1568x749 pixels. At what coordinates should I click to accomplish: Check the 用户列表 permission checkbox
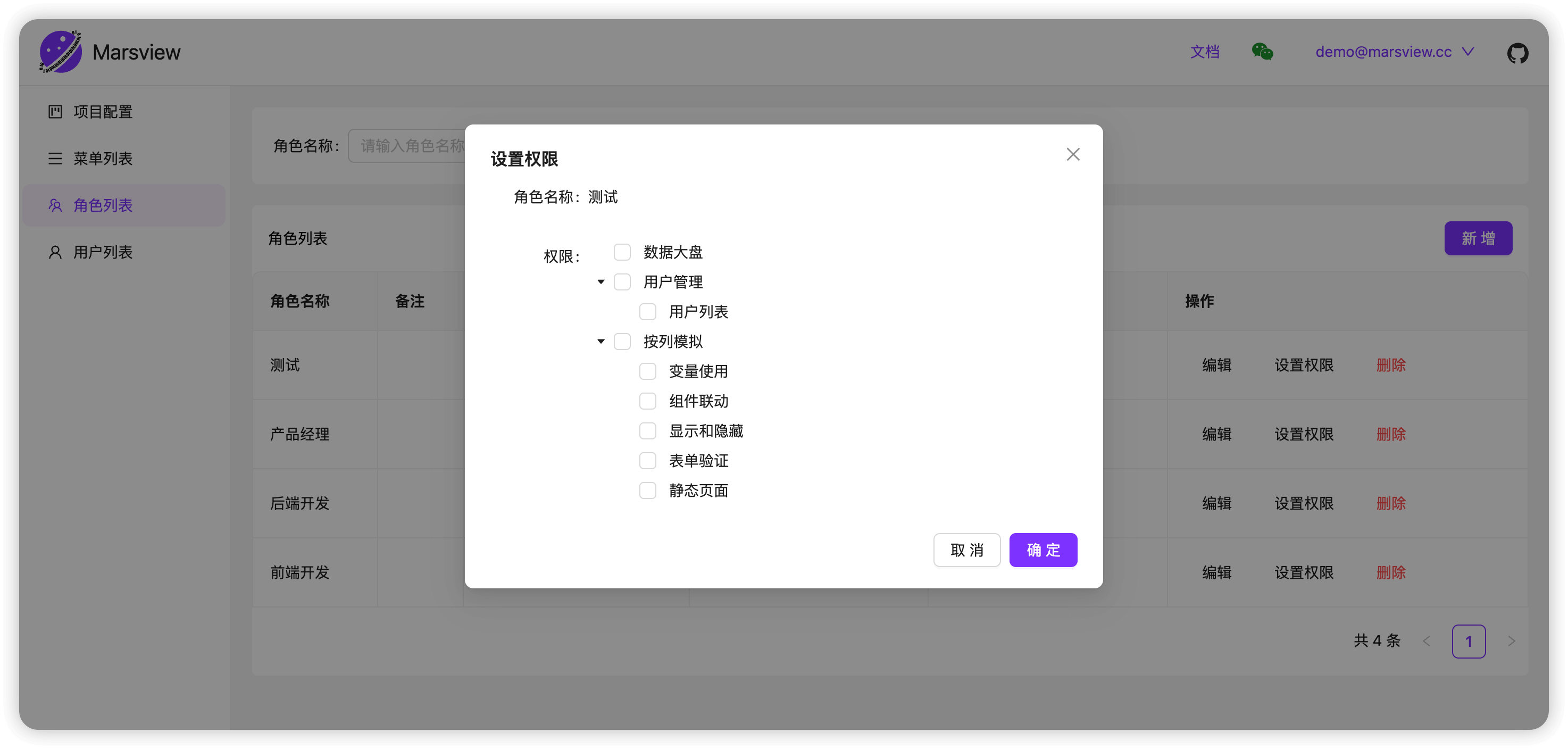coord(647,312)
